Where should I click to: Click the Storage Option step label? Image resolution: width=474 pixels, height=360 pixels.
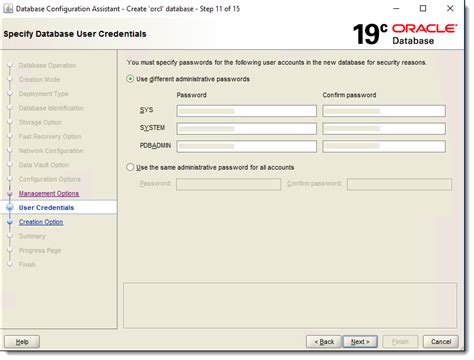pyautogui.click(x=40, y=122)
